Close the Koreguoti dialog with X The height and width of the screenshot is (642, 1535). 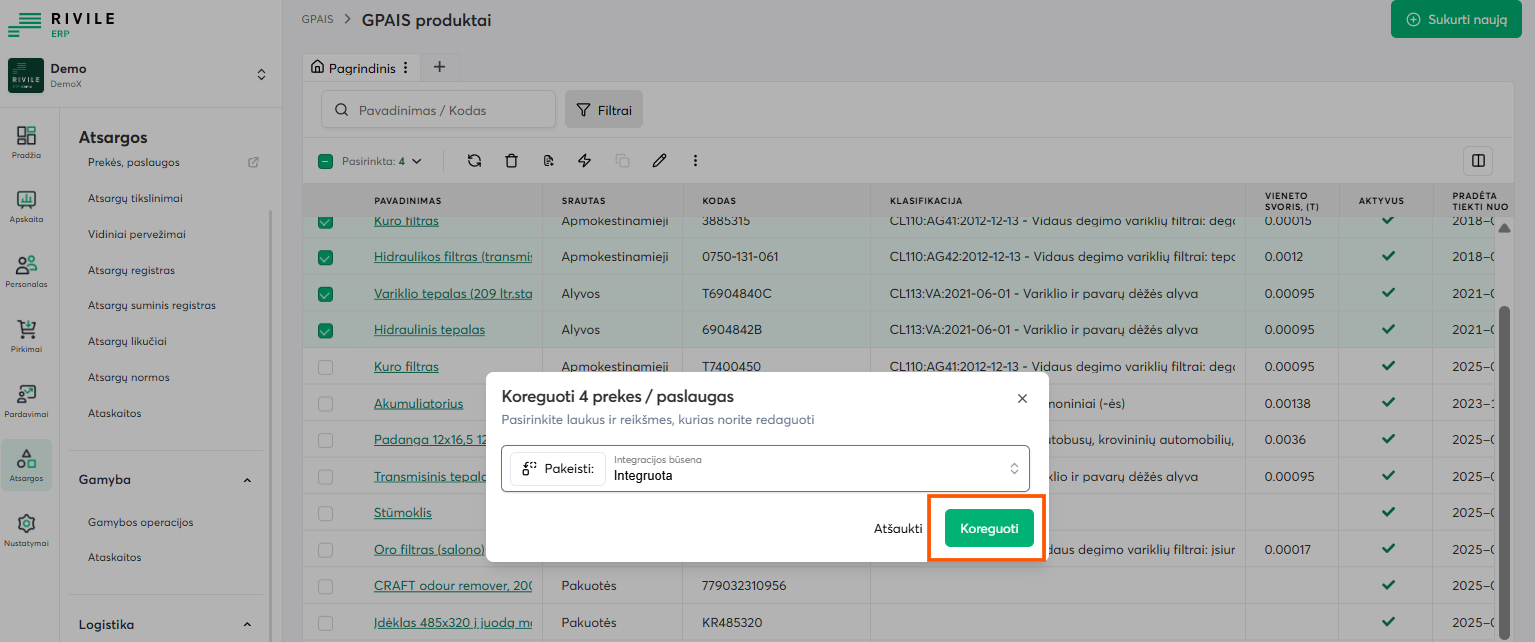[x=1022, y=398]
